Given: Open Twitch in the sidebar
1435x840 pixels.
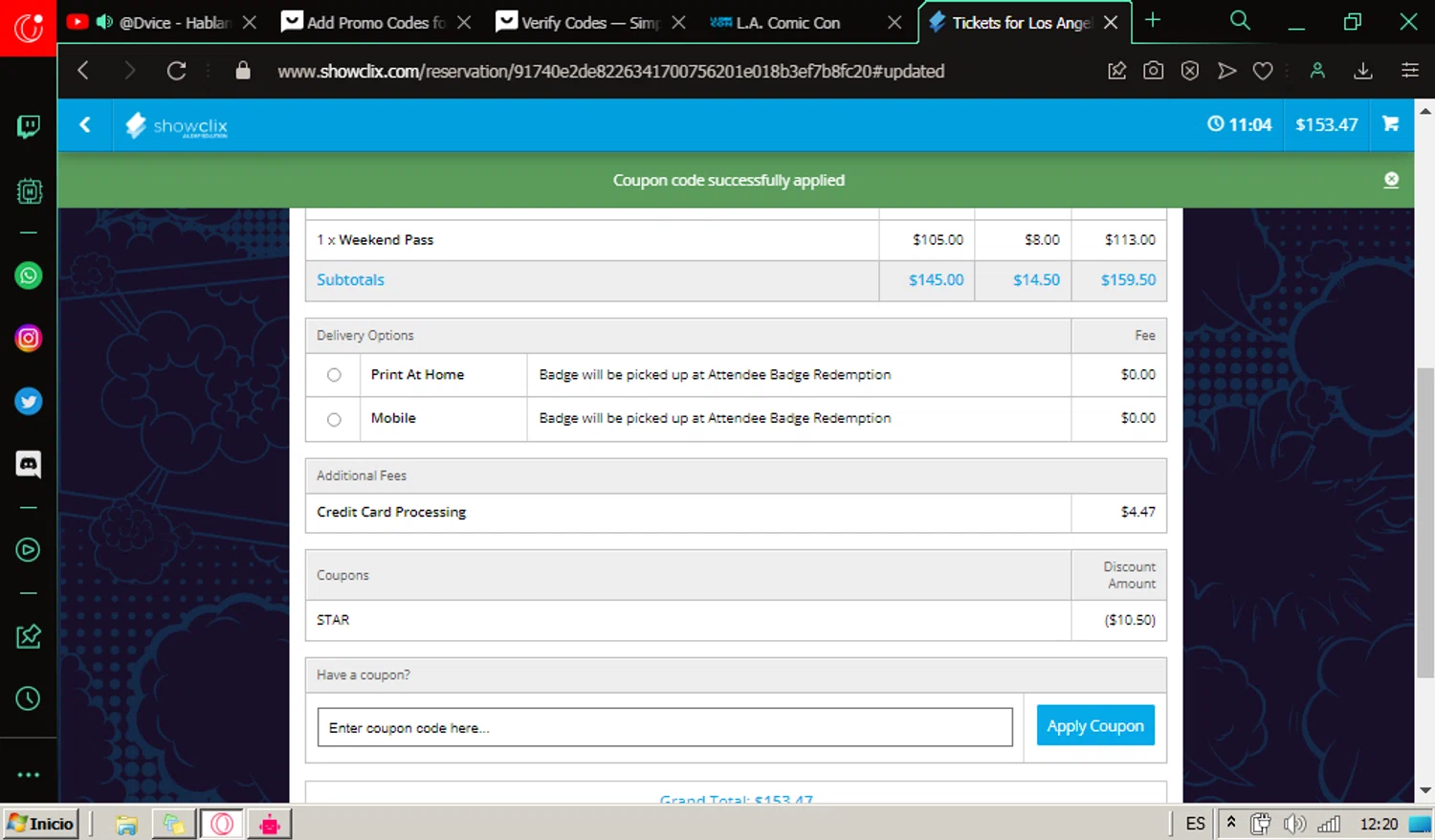Looking at the screenshot, I should coord(29,127).
